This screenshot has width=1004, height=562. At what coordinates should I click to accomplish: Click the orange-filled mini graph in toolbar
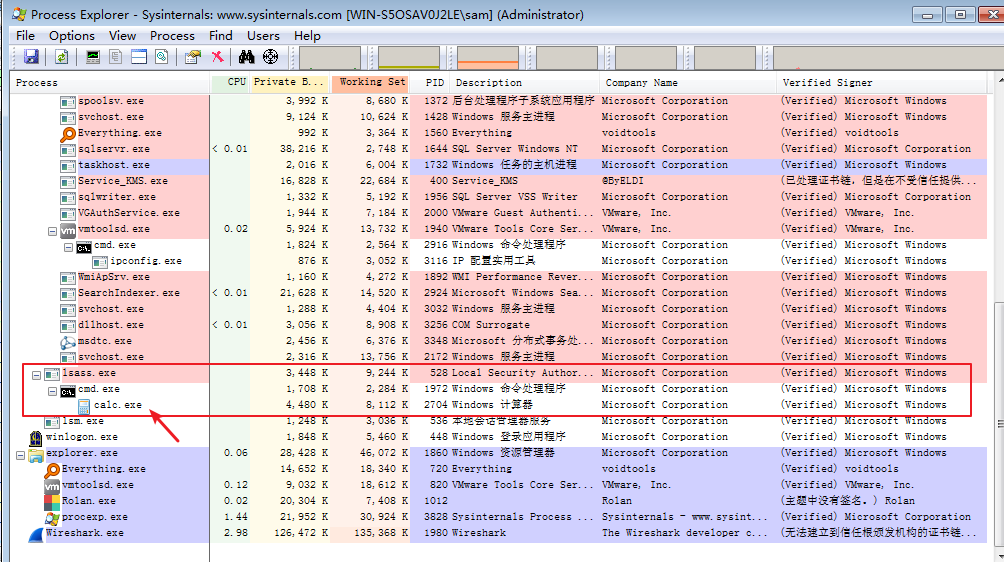click(x=487, y=58)
